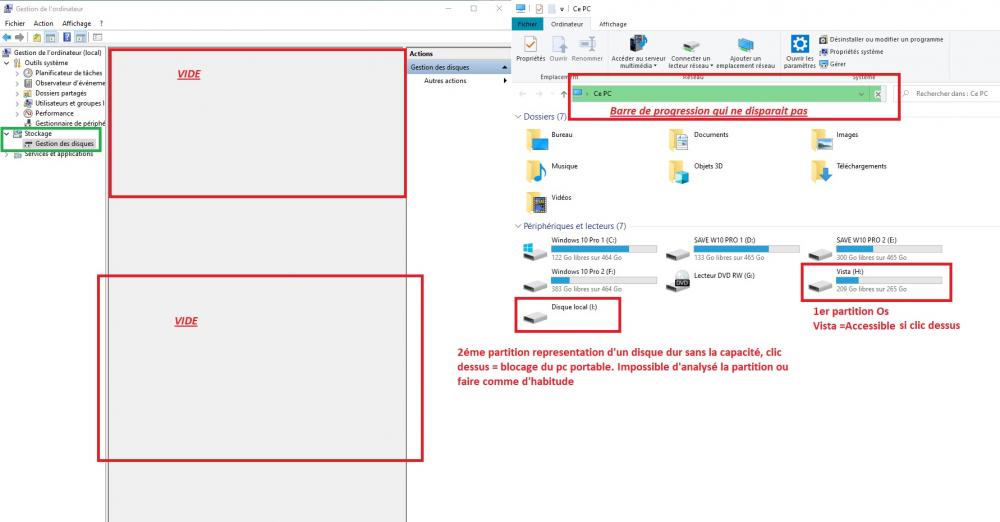Stop loading with the address bar X button
Image resolution: width=1000 pixels, height=522 pixels.
coord(878,94)
